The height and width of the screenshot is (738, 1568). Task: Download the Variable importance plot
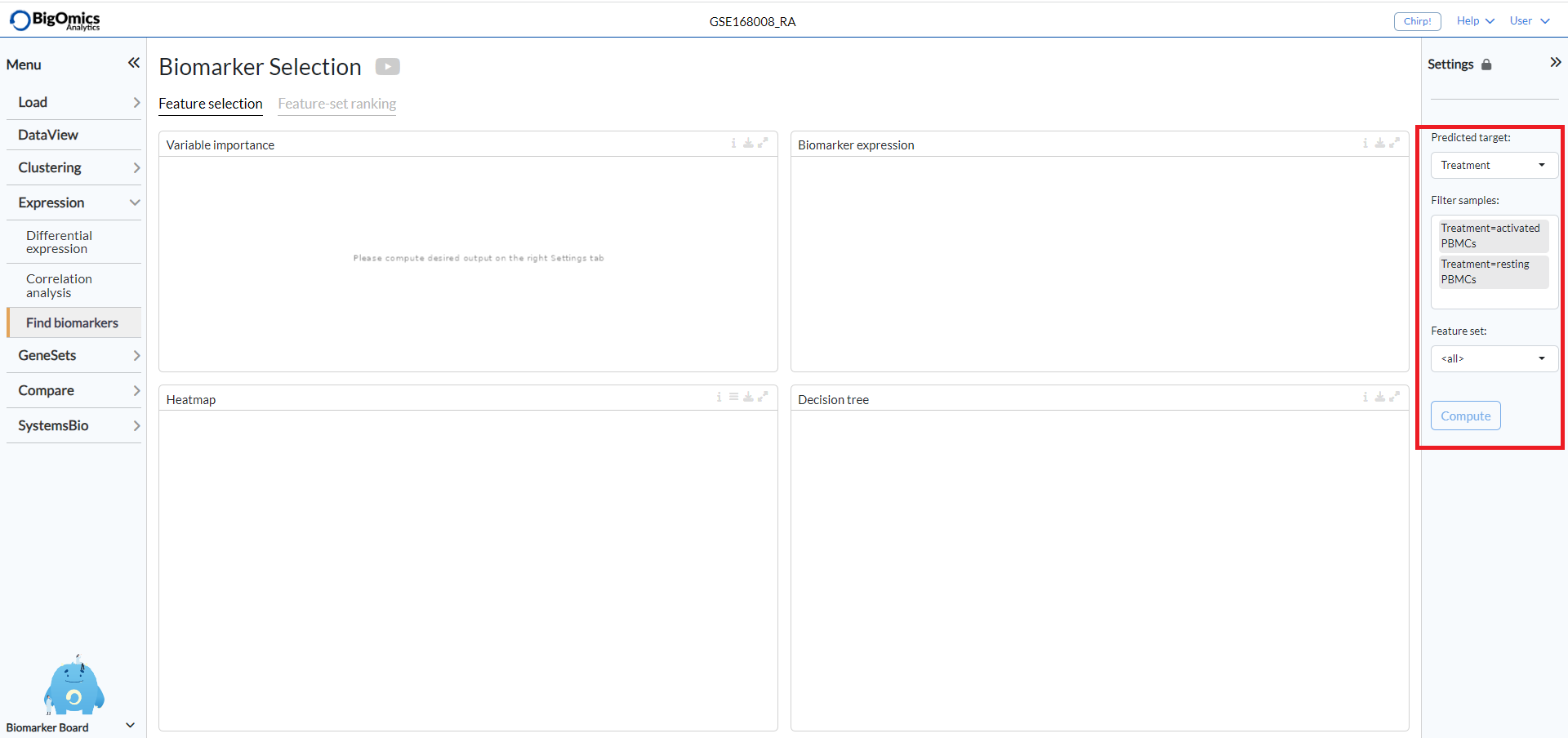pyautogui.click(x=749, y=143)
